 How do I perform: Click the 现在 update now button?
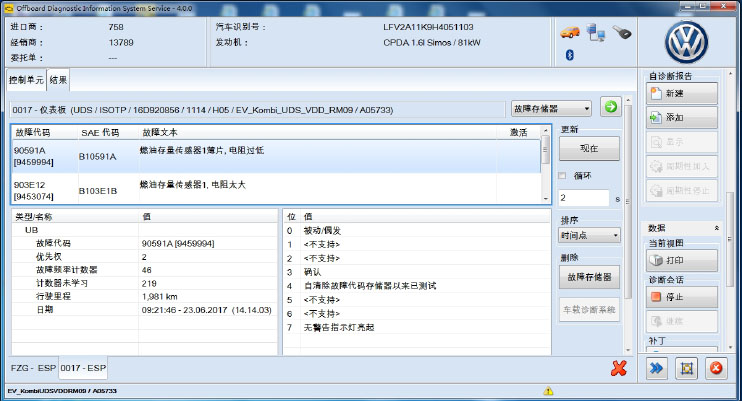(589, 148)
